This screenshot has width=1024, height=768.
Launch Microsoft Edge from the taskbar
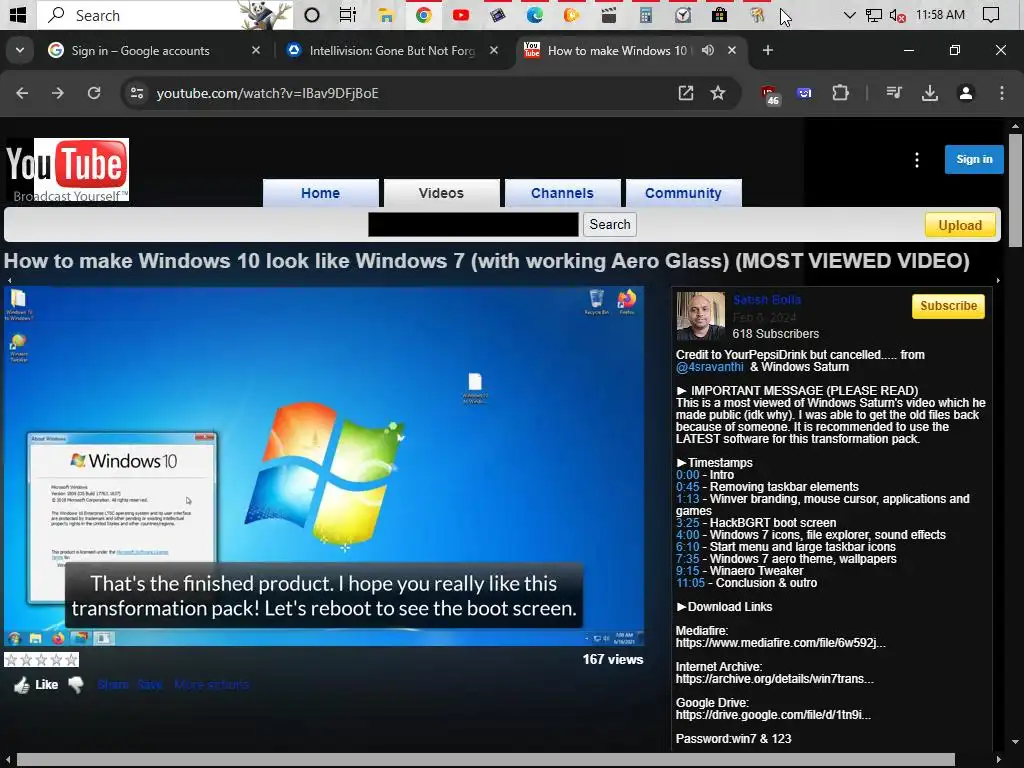(x=535, y=14)
